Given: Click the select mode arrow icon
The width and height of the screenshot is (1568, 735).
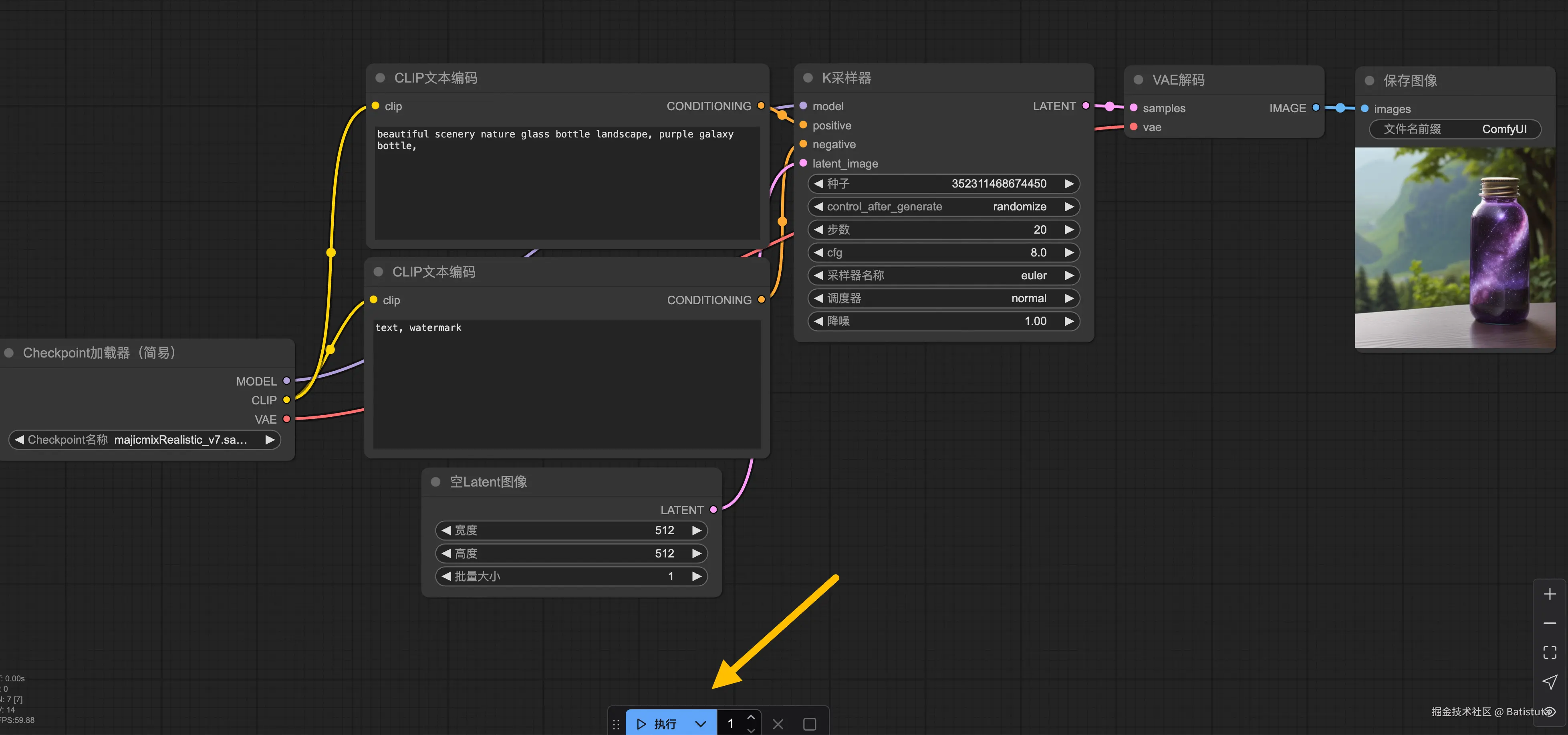Looking at the screenshot, I should [1549, 681].
